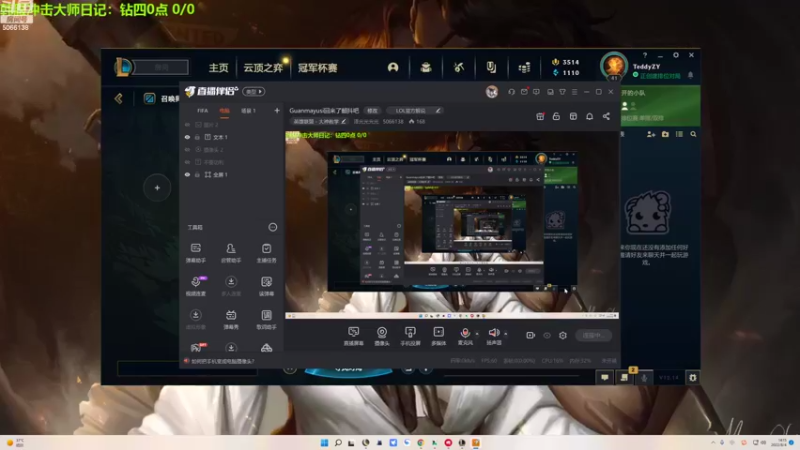Open League 主页 home tab

tap(218, 68)
